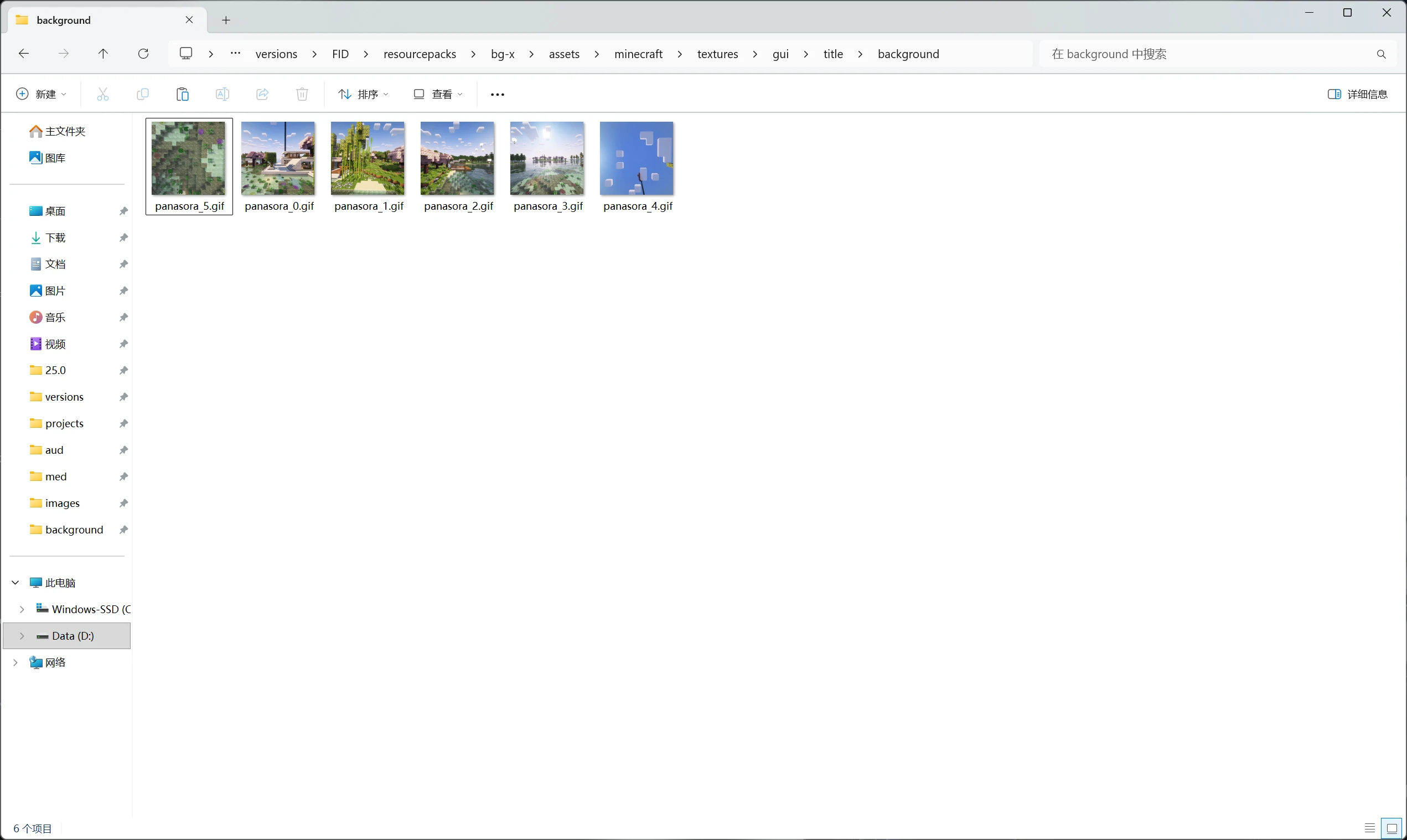1407x840 pixels.
Task: Unpin projects using its pin icon
Action: (123, 423)
